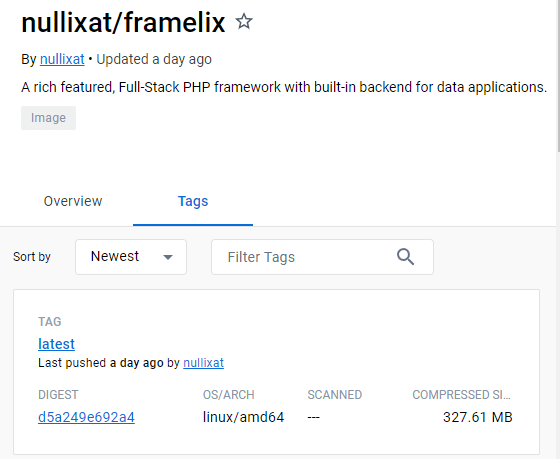Click the SCANNED column header

[x=335, y=395]
